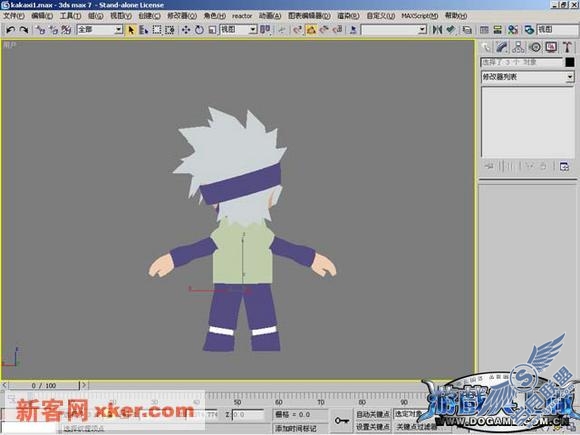Click the 用户 viewport label
Screen dimensions: 580x435
coord(9,45)
